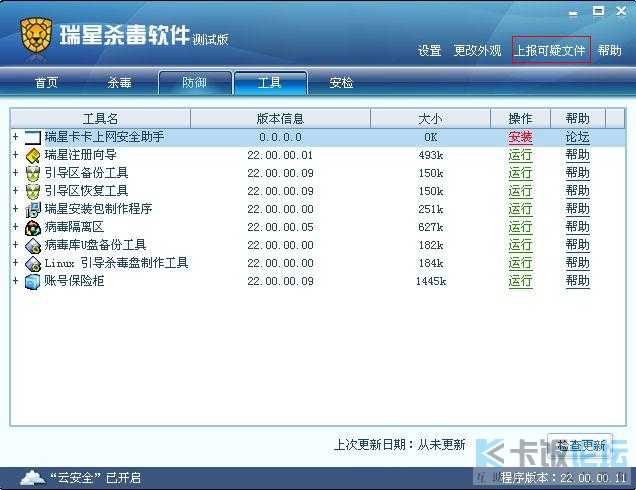
Task: Click the 操作 column header
Action: [x=520, y=119]
